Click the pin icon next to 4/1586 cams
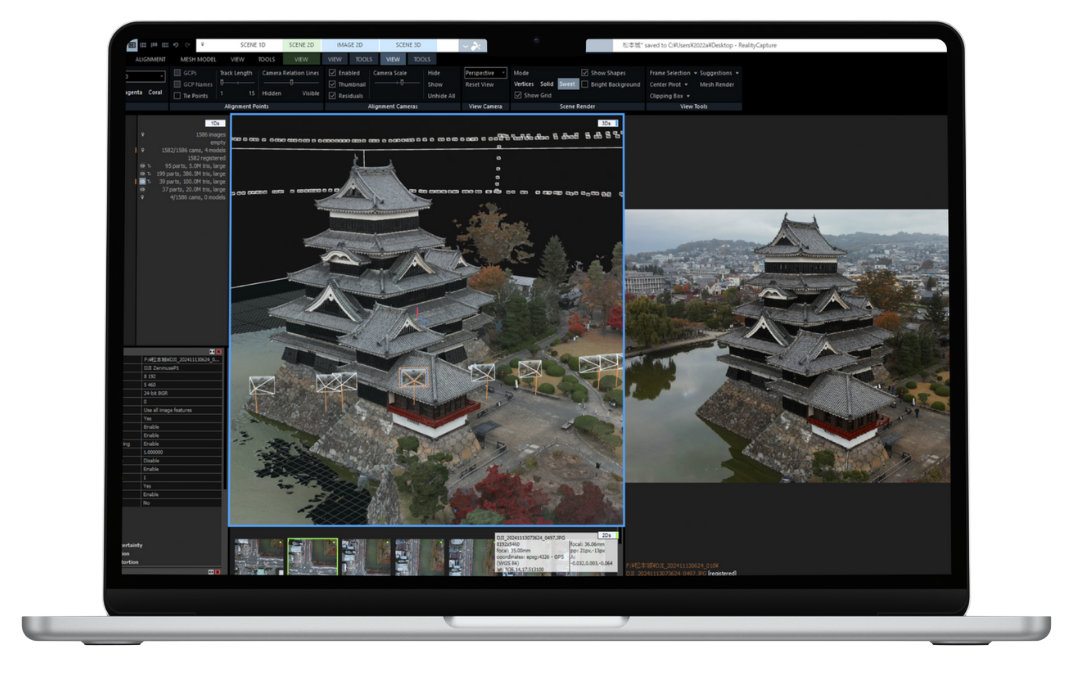This screenshot has height=677, width=1072. coord(142,197)
